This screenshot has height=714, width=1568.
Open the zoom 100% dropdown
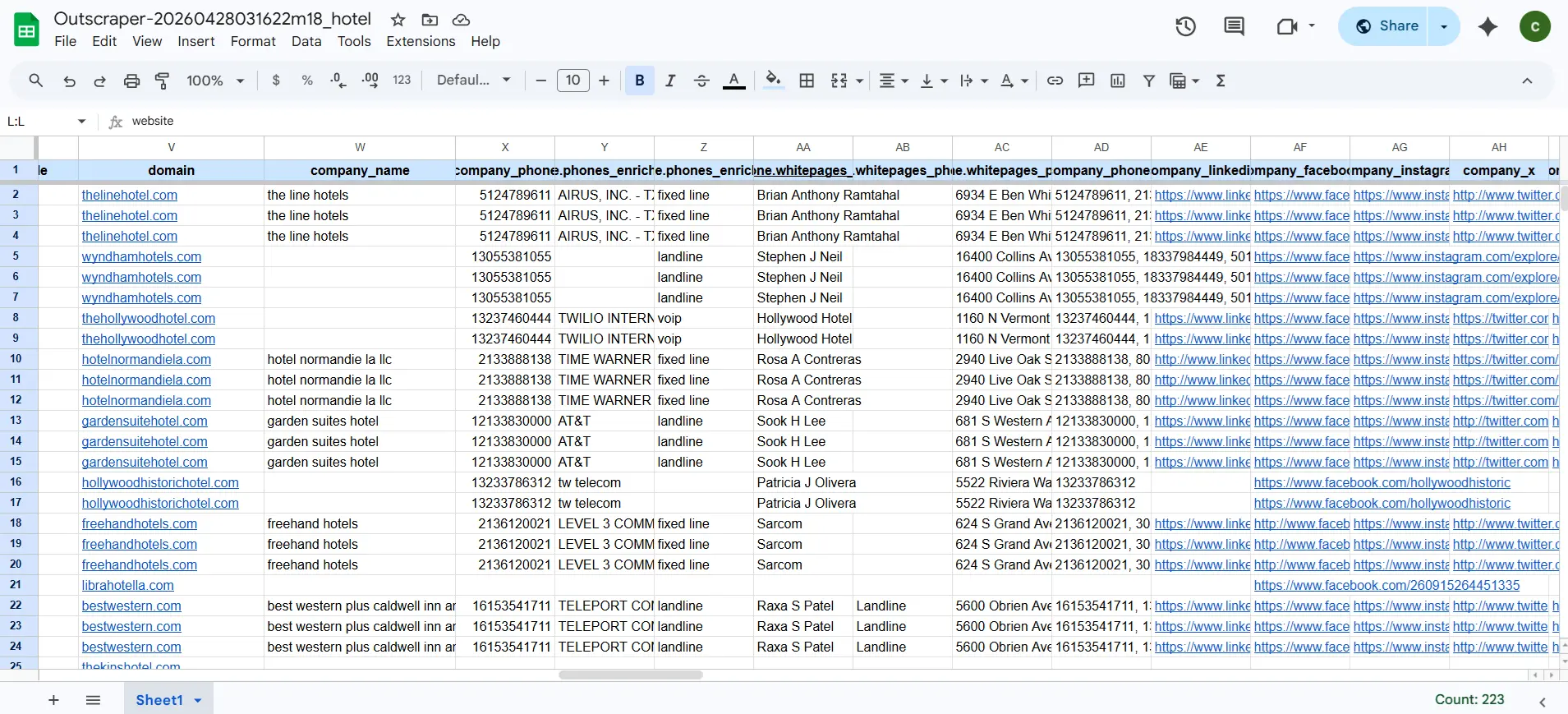click(x=215, y=81)
